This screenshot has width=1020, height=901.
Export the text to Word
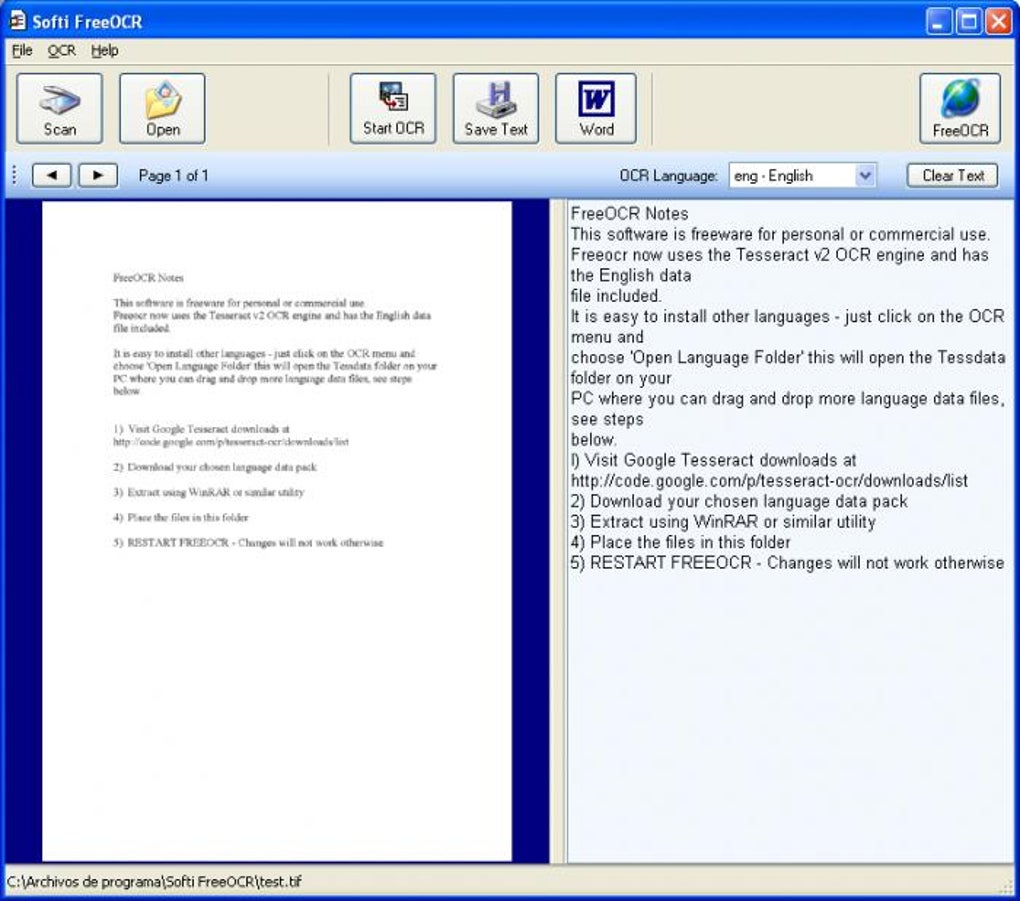point(596,109)
